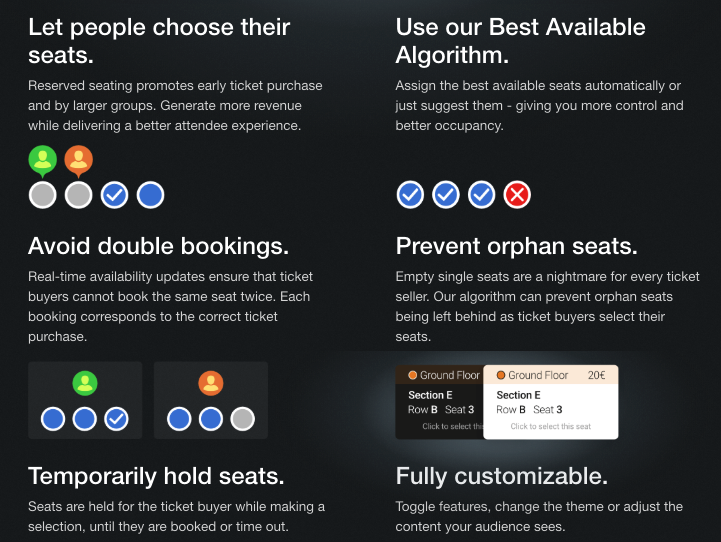Click the light Ground Floor 20€ tooltip card
721x542 pixels.
551,402
